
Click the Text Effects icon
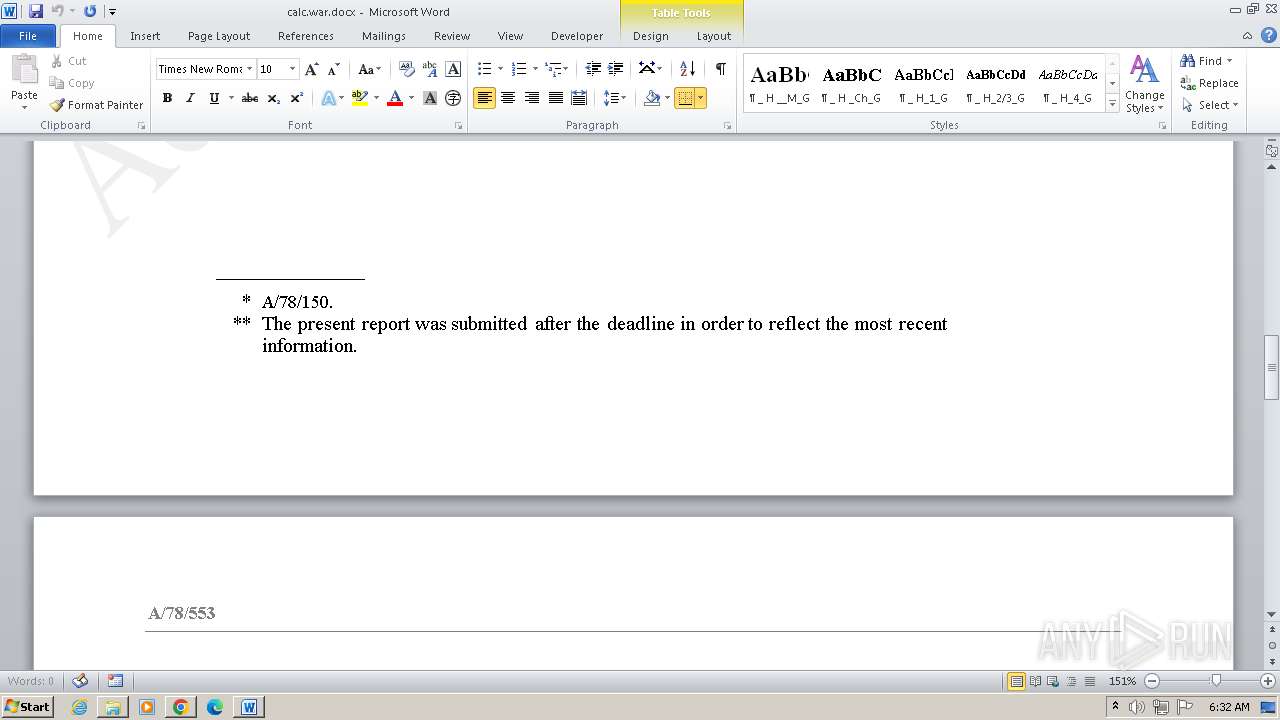[x=328, y=98]
